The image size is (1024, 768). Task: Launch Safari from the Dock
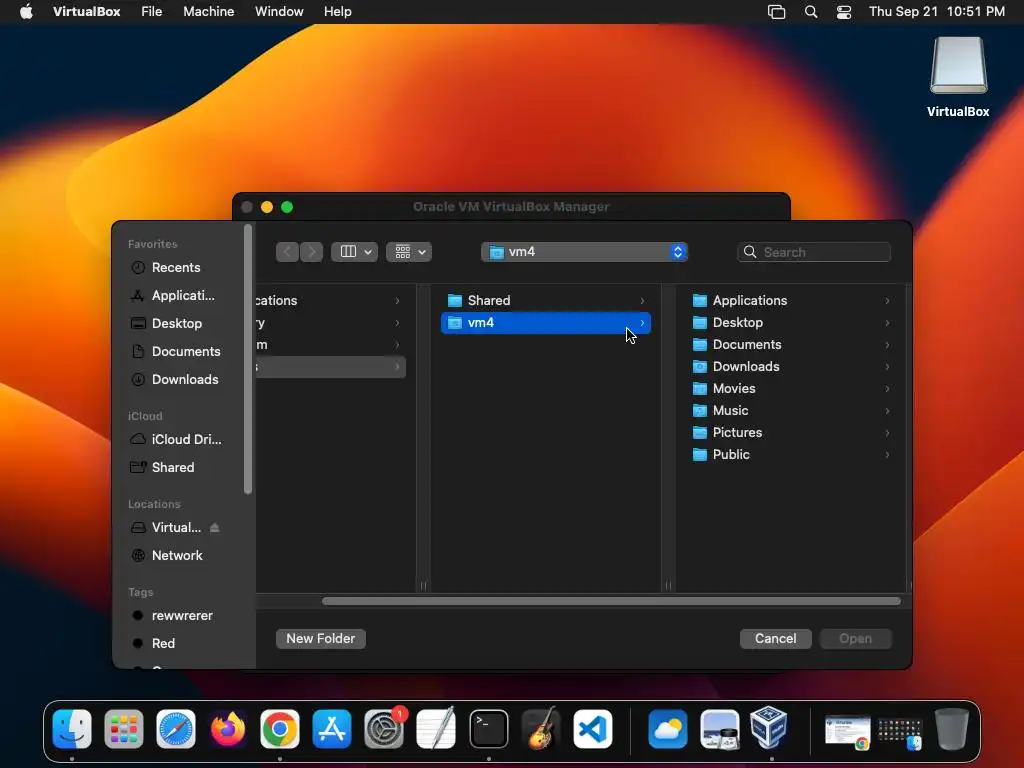click(x=176, y=729)
